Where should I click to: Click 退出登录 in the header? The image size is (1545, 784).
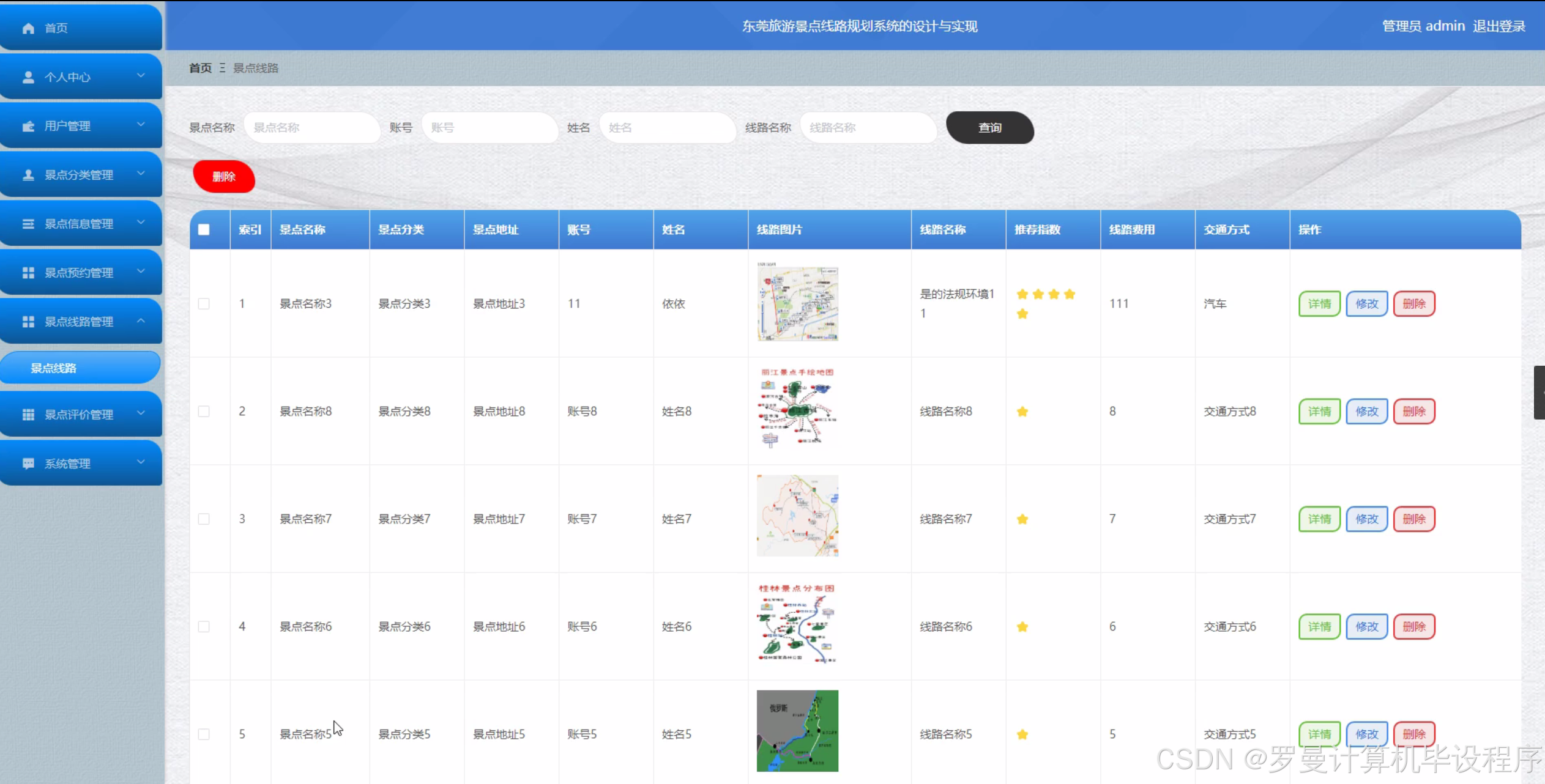tap(1498, 26)
